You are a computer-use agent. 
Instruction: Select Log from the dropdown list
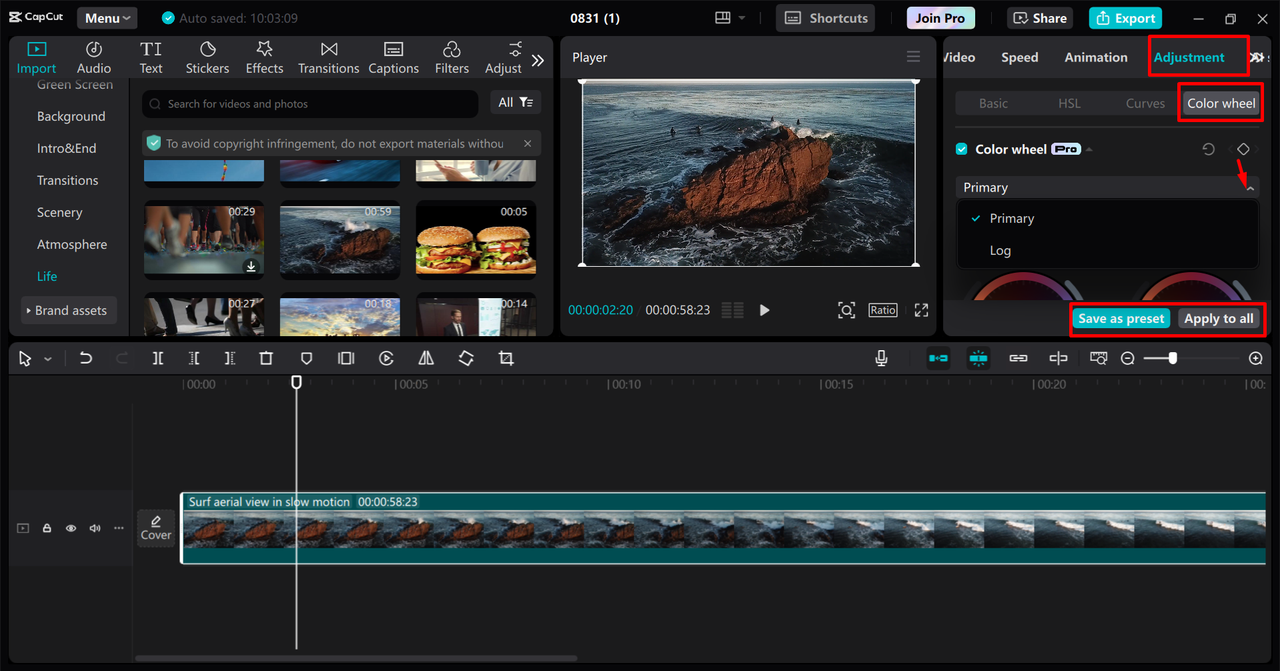1107,250
